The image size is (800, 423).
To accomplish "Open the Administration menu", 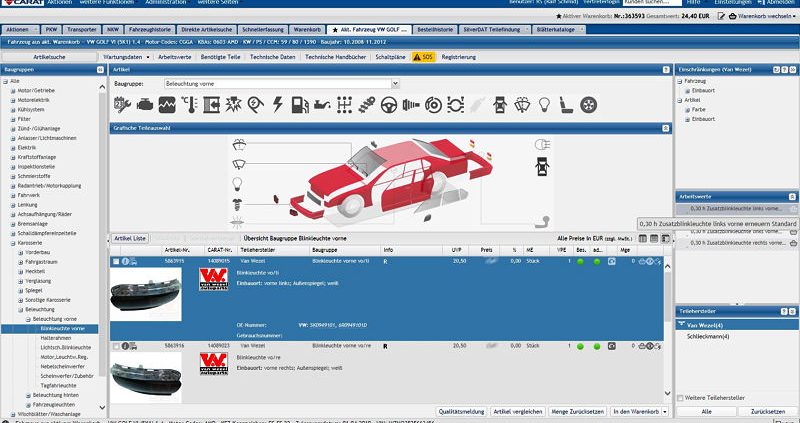I will coord(166,3).
